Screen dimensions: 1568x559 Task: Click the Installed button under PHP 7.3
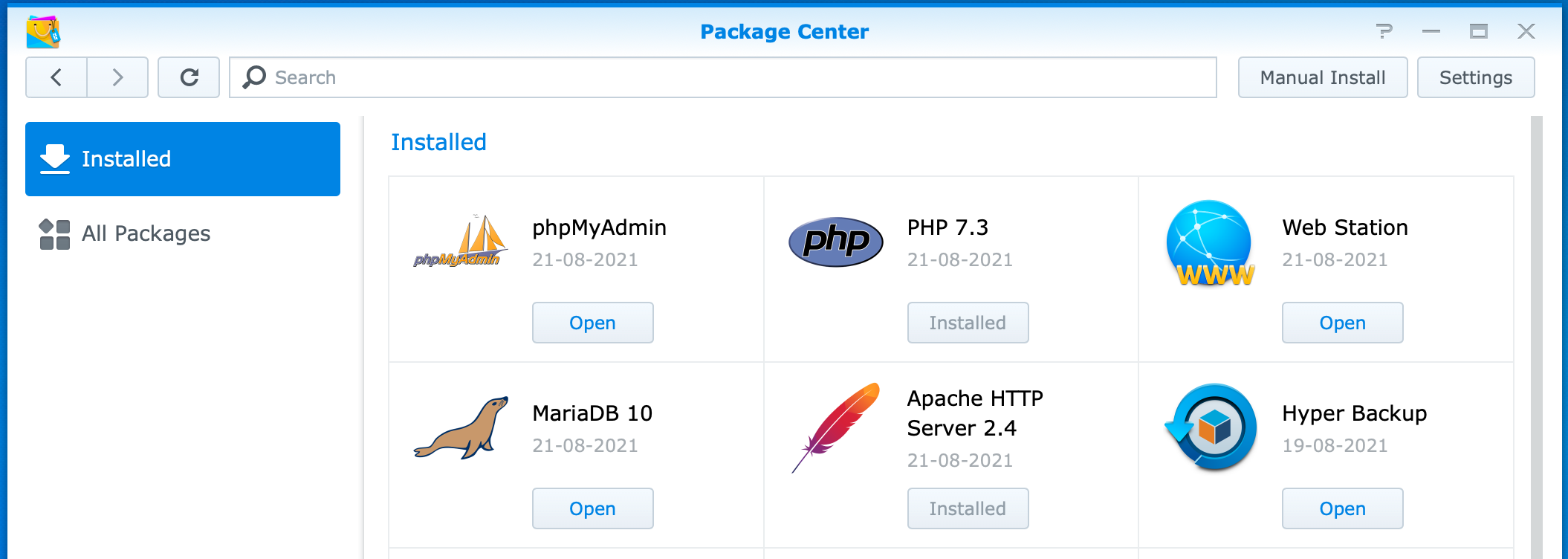(x=968, y=323)
